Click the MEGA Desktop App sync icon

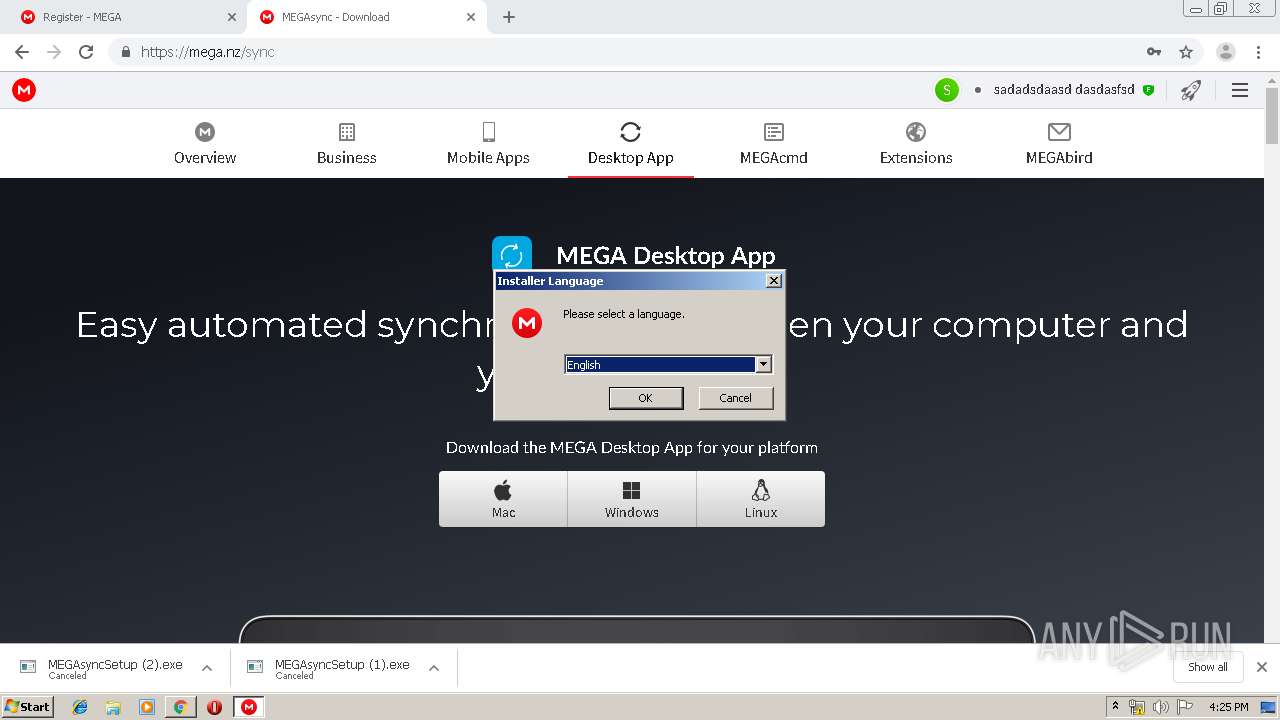click(x=512, y=253)
